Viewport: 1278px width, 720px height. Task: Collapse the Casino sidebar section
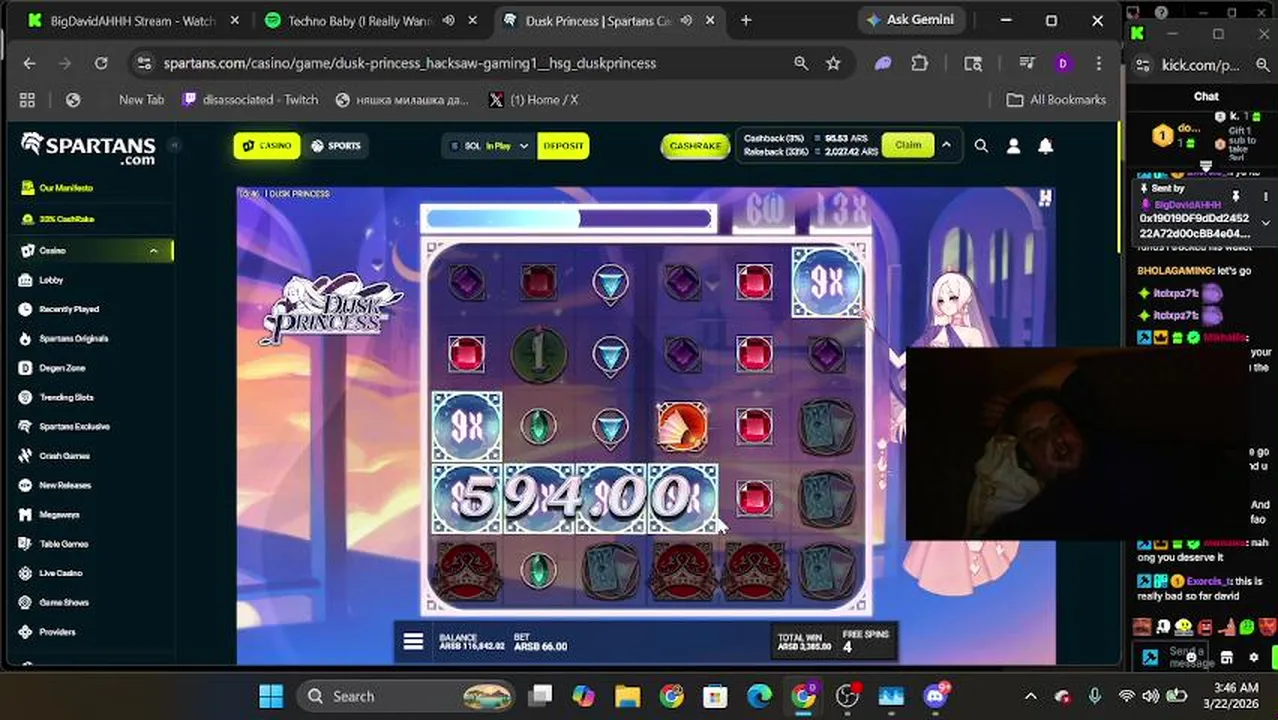point(153,251)
